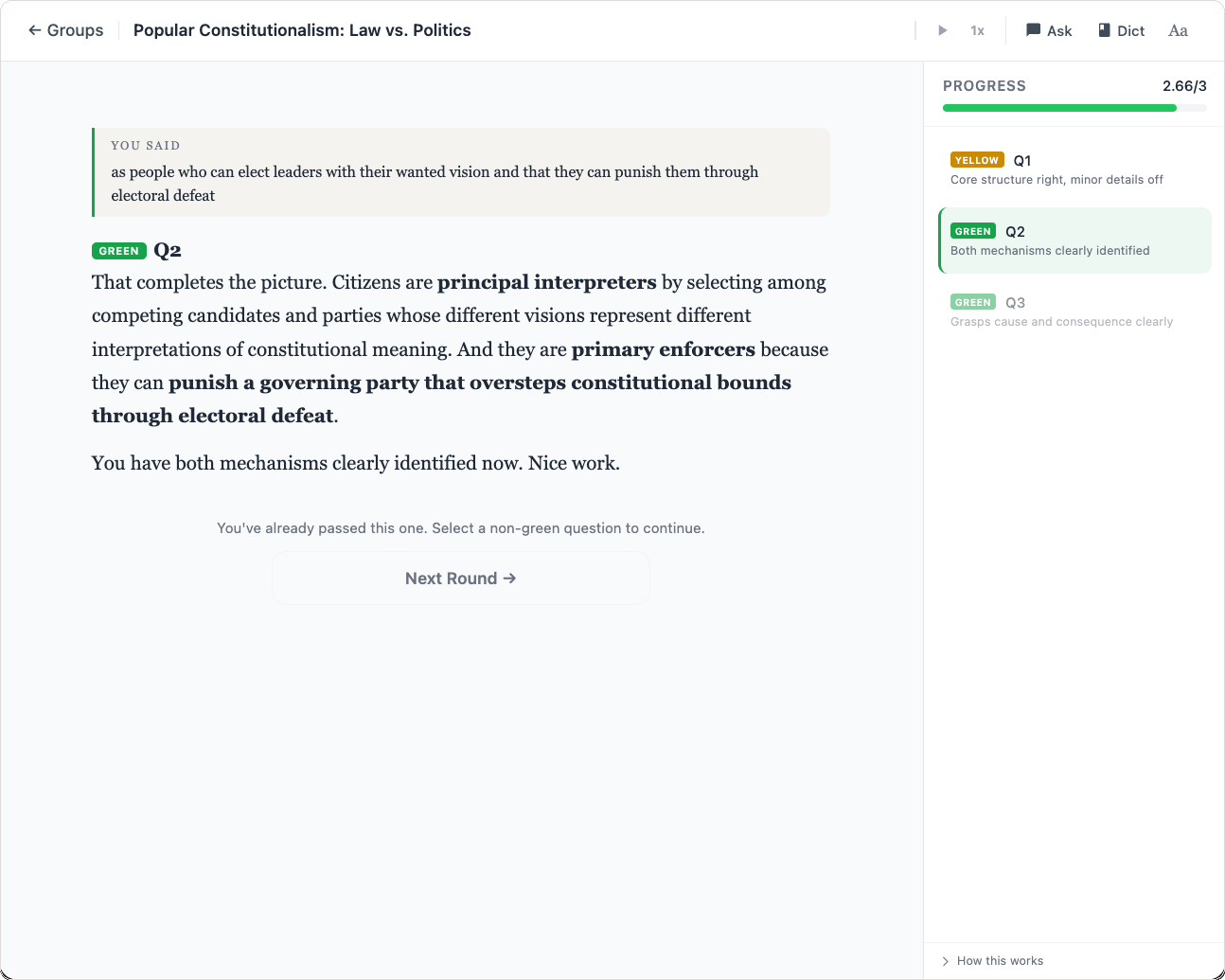Image resolution: width=1225 pixels, height=980 pixels.
Task: Click the Next Round button
Action: point(460,579)
